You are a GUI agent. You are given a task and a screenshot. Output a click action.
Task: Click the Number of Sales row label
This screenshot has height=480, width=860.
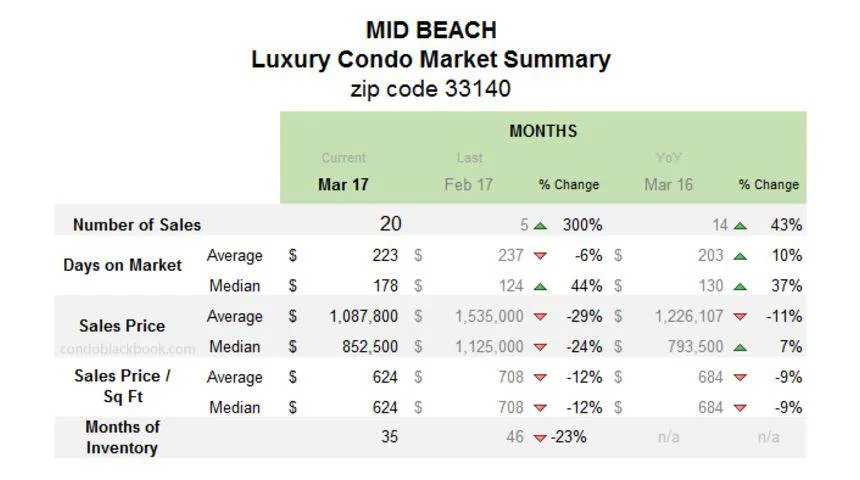point(137,225)
